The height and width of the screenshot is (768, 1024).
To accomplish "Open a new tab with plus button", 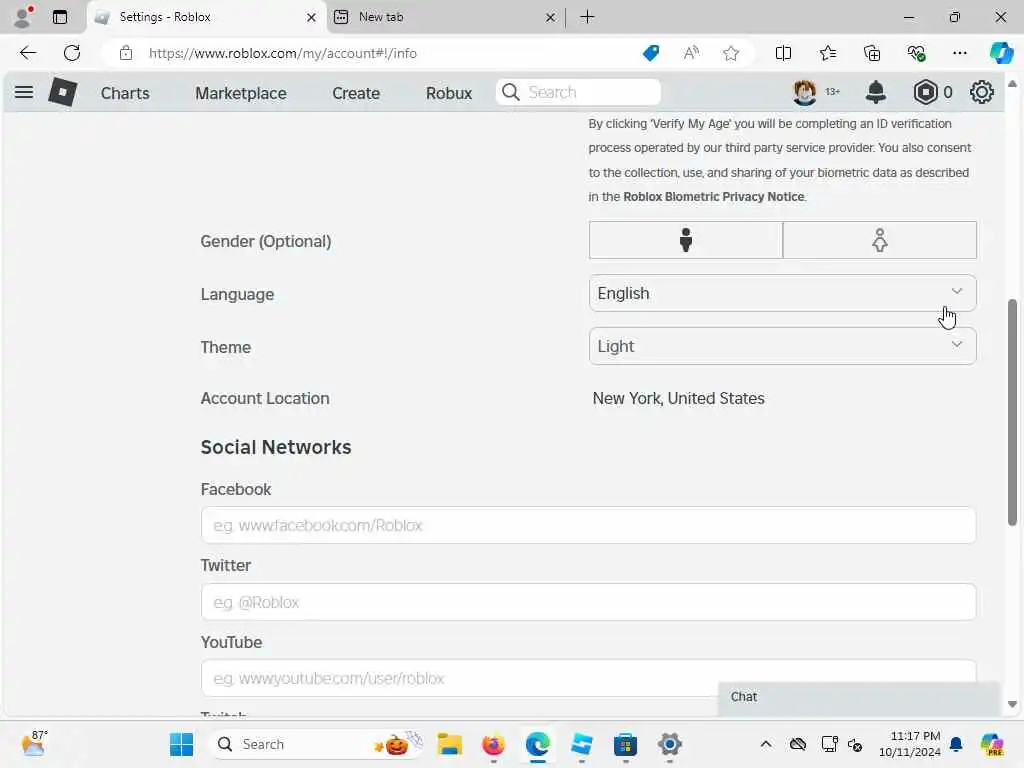I will point(587,17).
